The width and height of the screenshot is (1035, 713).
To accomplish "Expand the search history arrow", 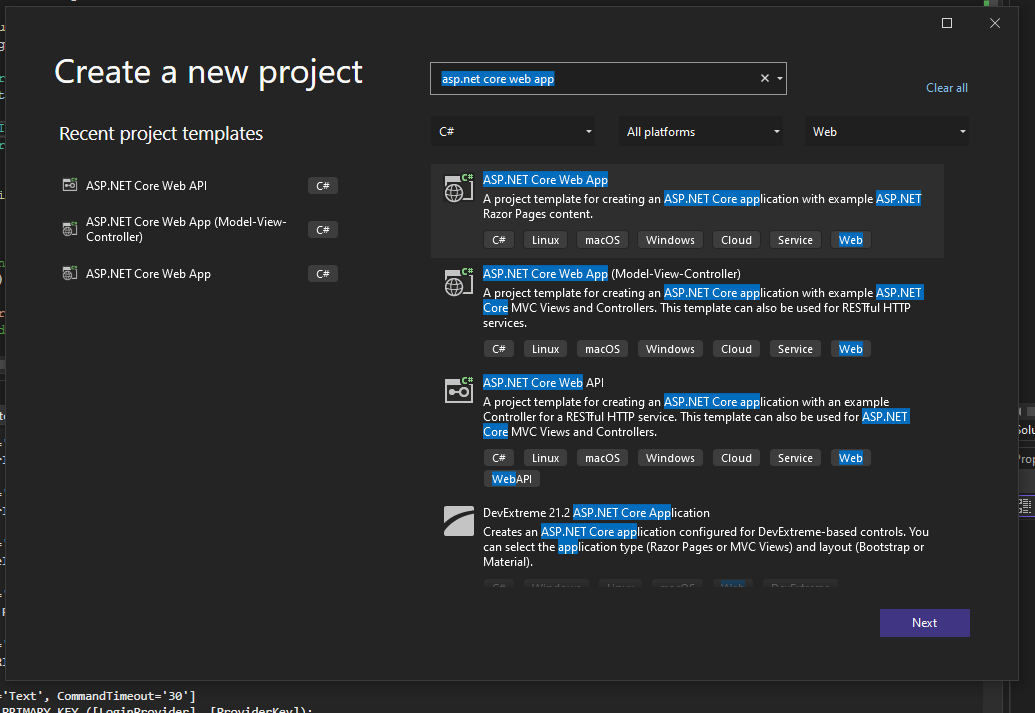I will pos(778,78).
